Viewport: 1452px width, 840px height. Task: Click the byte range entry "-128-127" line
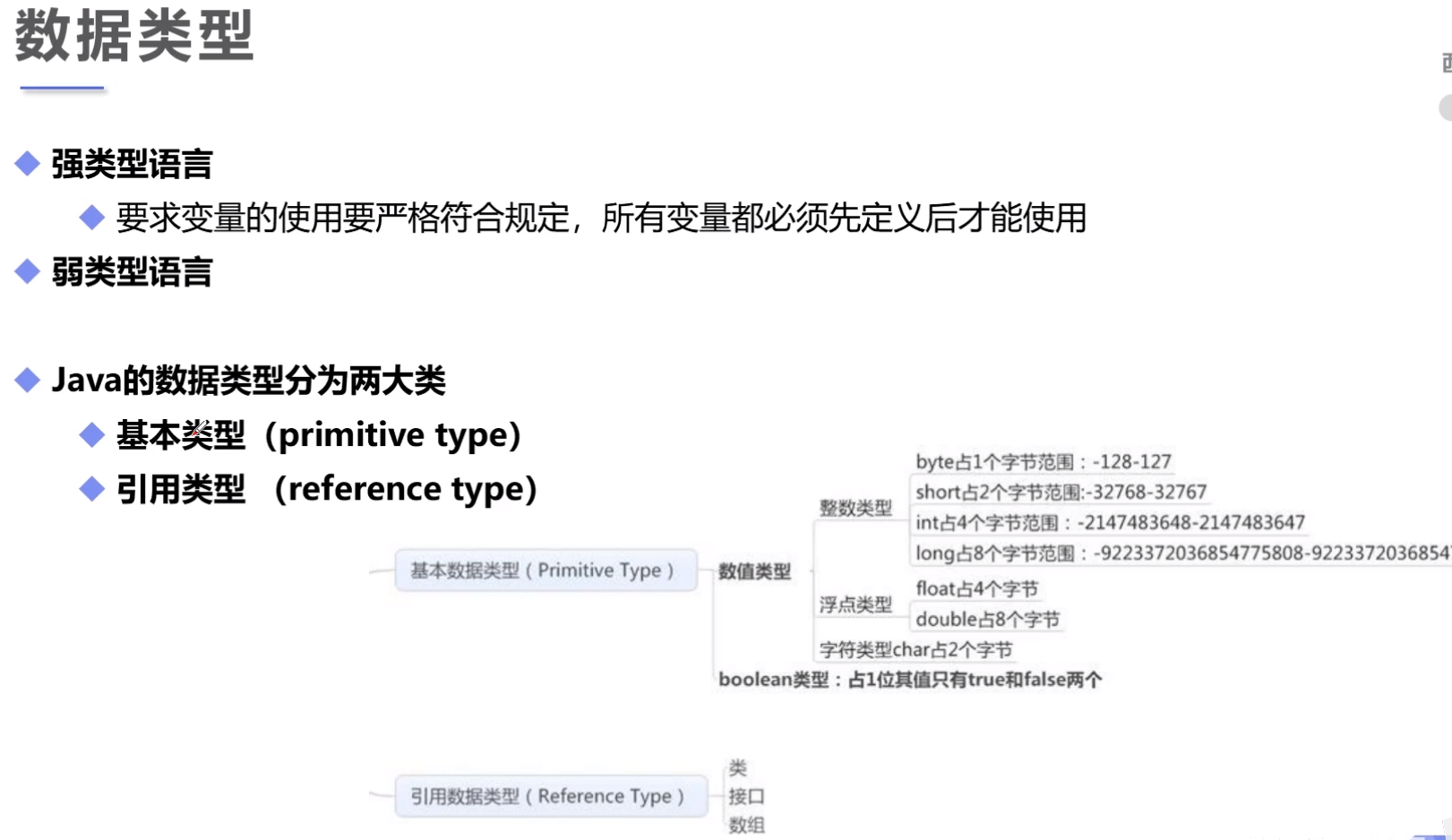click(1044, 462)
